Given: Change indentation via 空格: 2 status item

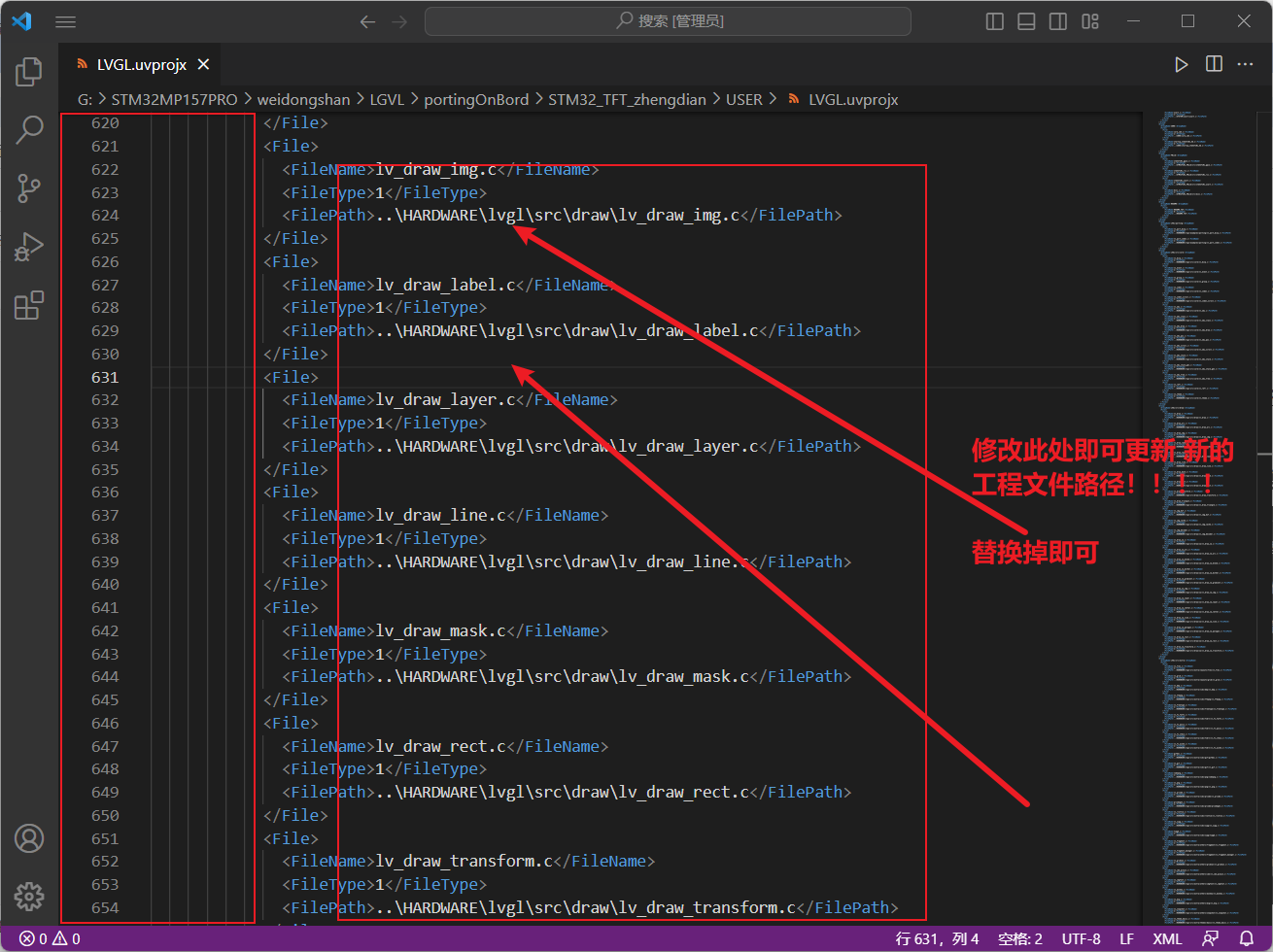Looking at the screenshot, I should tap(1020, 939).
